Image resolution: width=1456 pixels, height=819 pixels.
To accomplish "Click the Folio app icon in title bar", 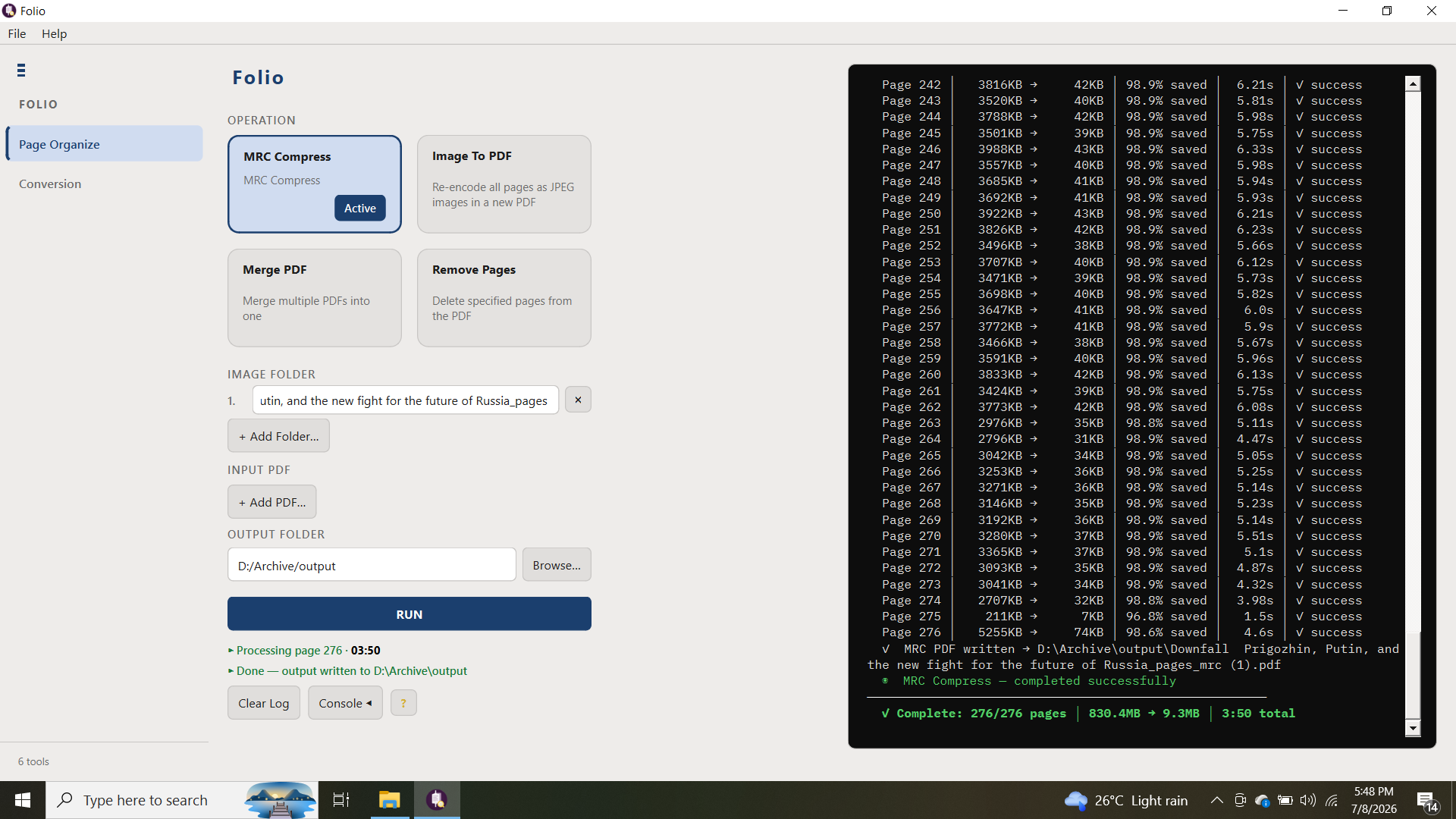I will click(x=9, y=11).
